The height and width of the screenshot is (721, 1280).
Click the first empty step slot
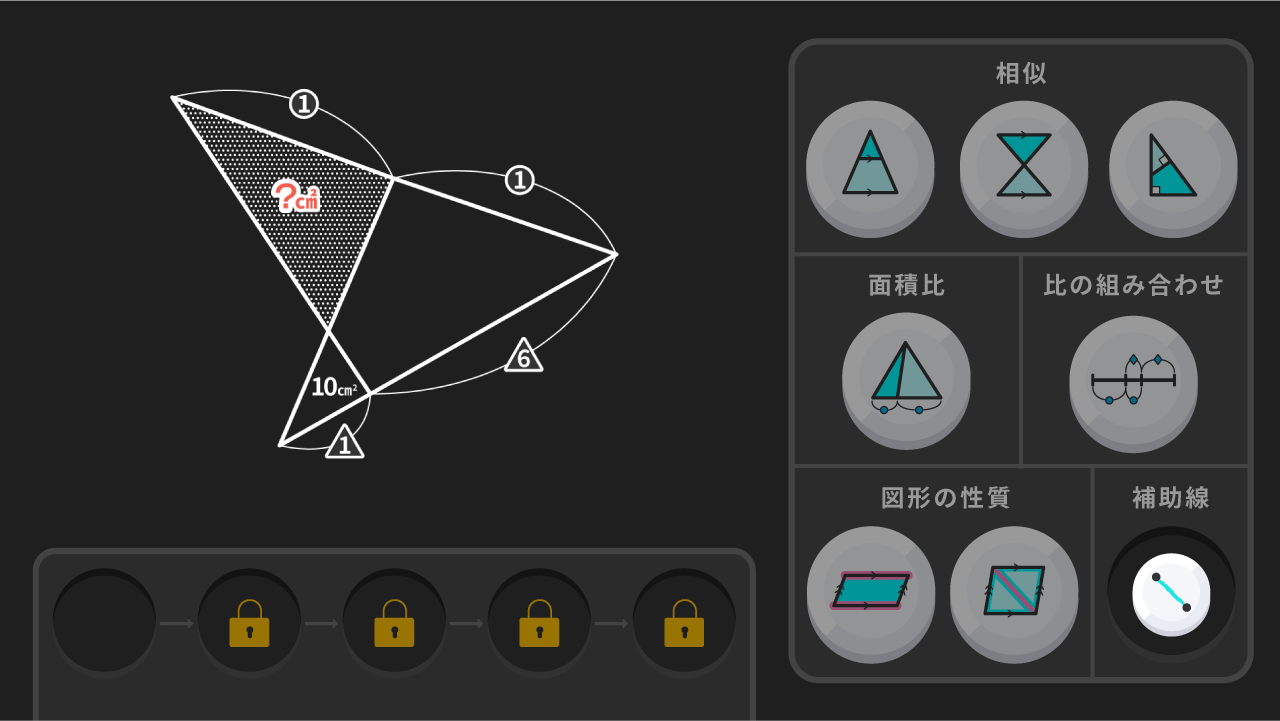click(x=104, y=622)
